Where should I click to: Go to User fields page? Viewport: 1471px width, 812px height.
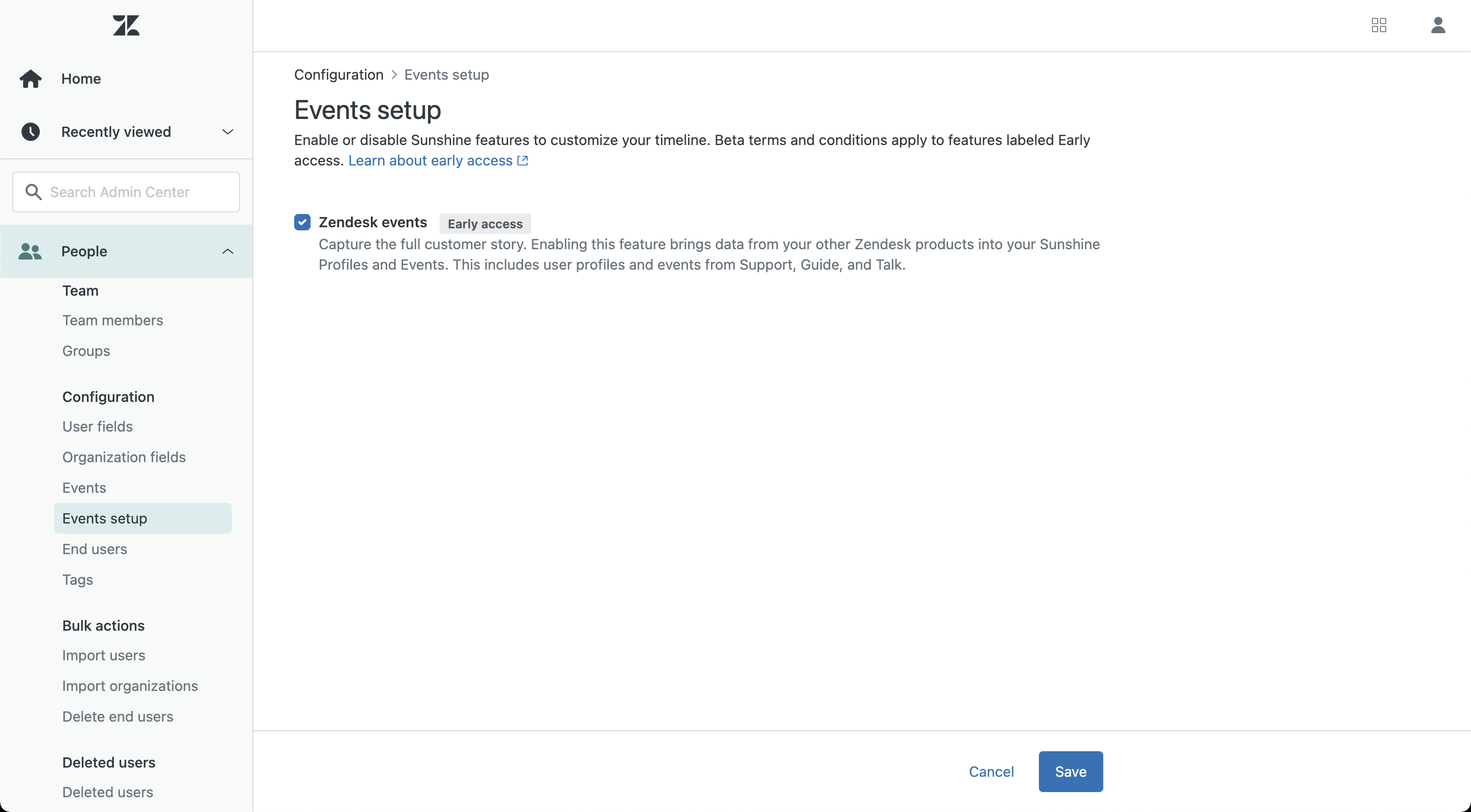tap(97, 426)
